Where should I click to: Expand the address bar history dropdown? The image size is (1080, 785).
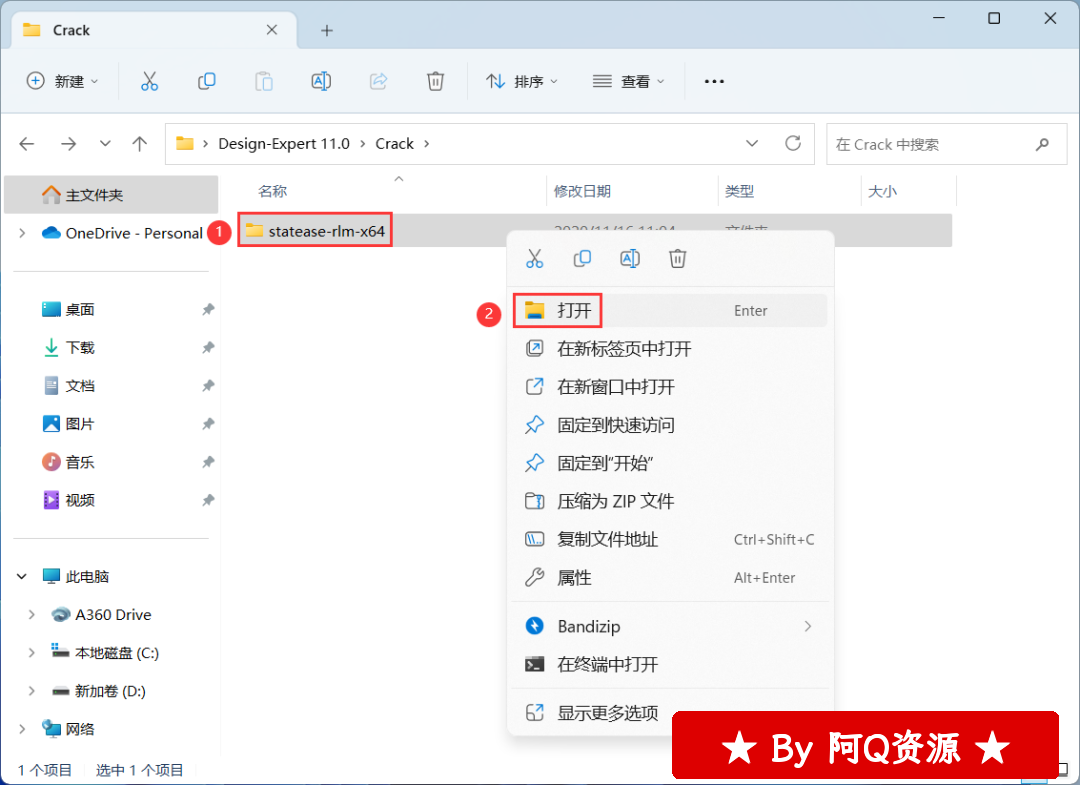point(752,143)
